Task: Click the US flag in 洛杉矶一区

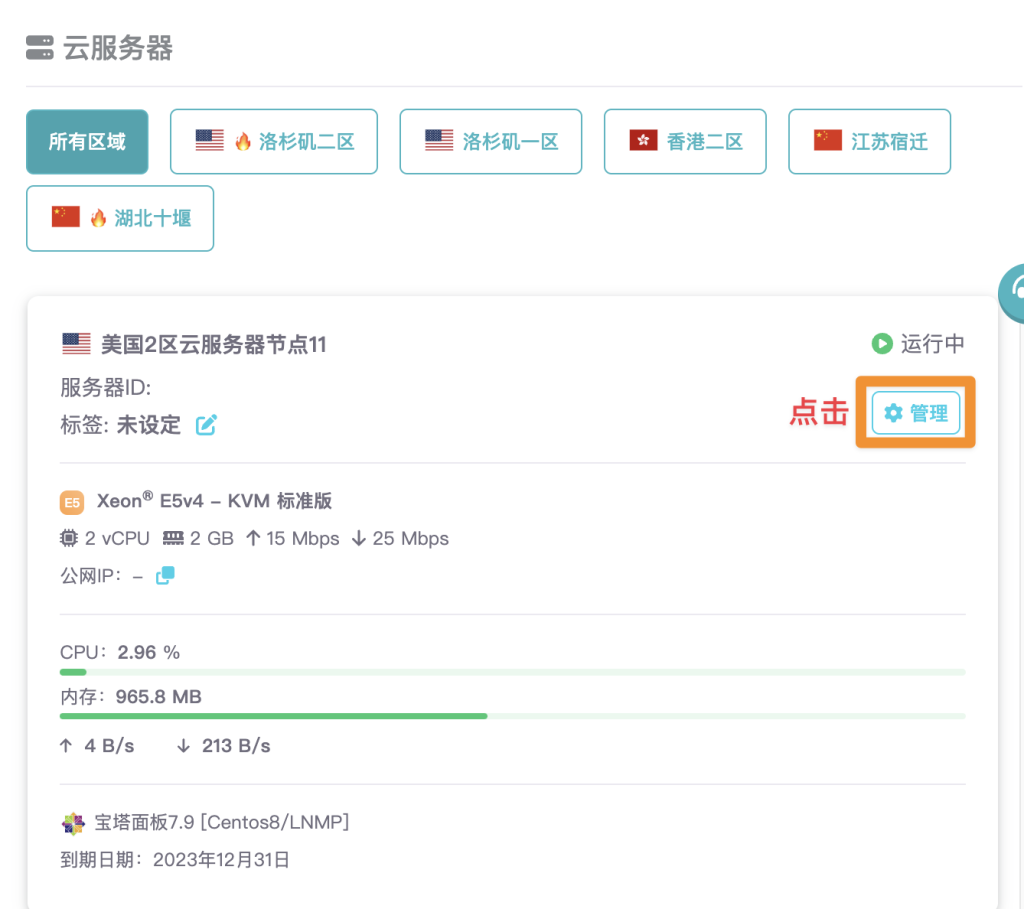Action: (439, 140)
